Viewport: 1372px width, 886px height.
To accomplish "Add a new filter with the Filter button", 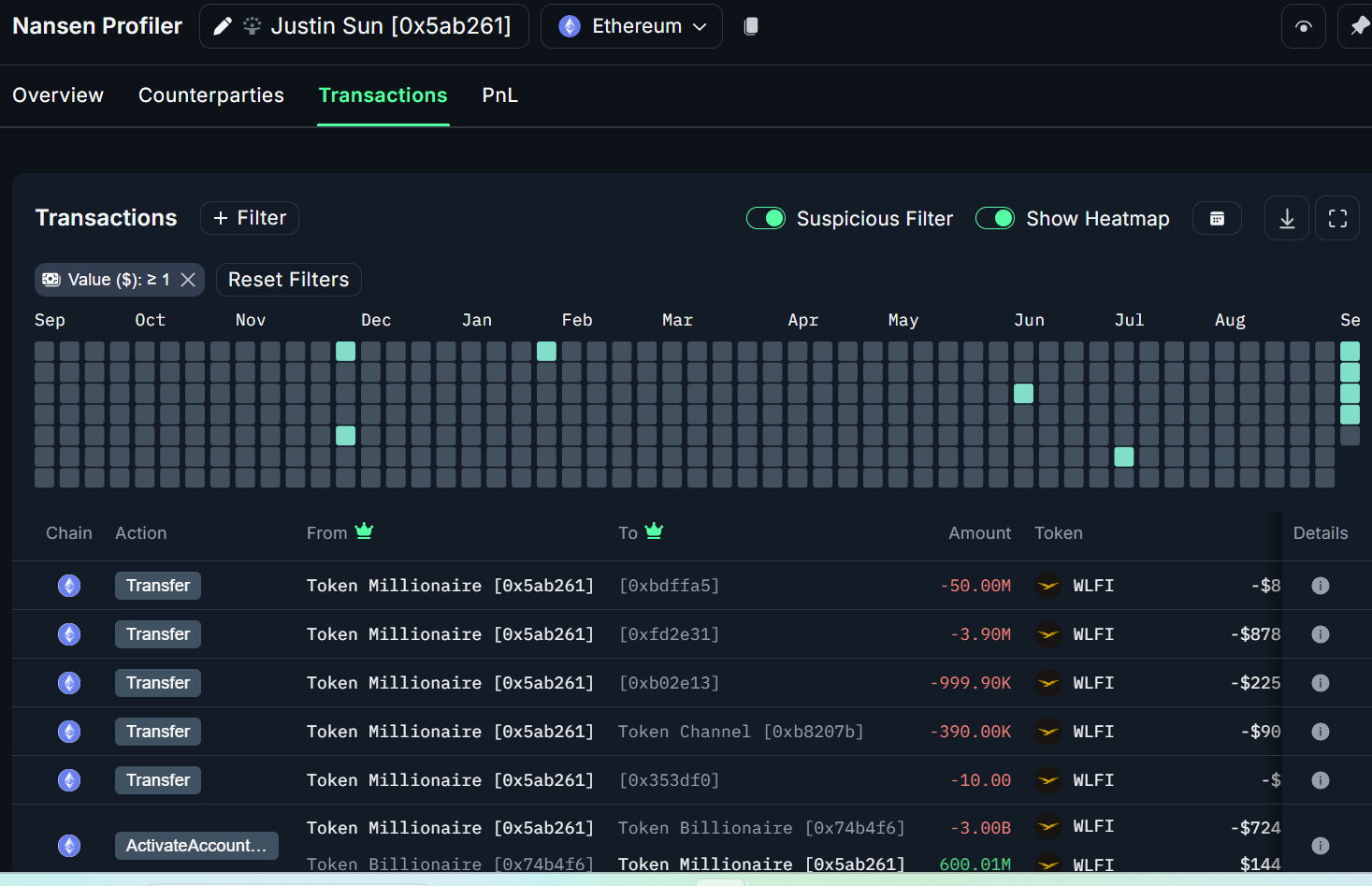I will (249, 217).
